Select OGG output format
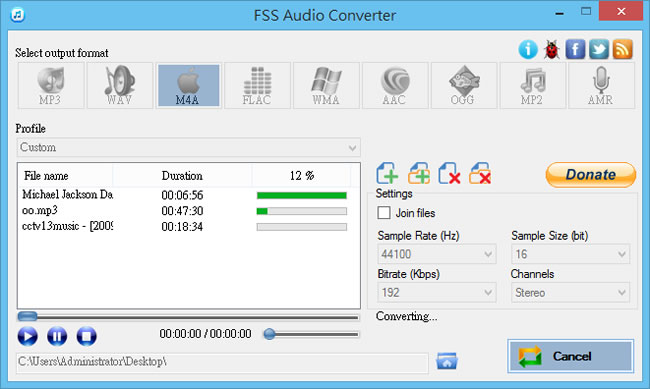The width and height of the screenshot is (650, 389). [x=464, y=85]
